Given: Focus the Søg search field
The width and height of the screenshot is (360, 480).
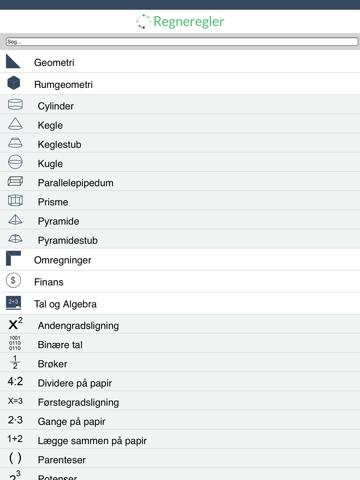Looking at the screenshot, I should click(x=182, y=42).
